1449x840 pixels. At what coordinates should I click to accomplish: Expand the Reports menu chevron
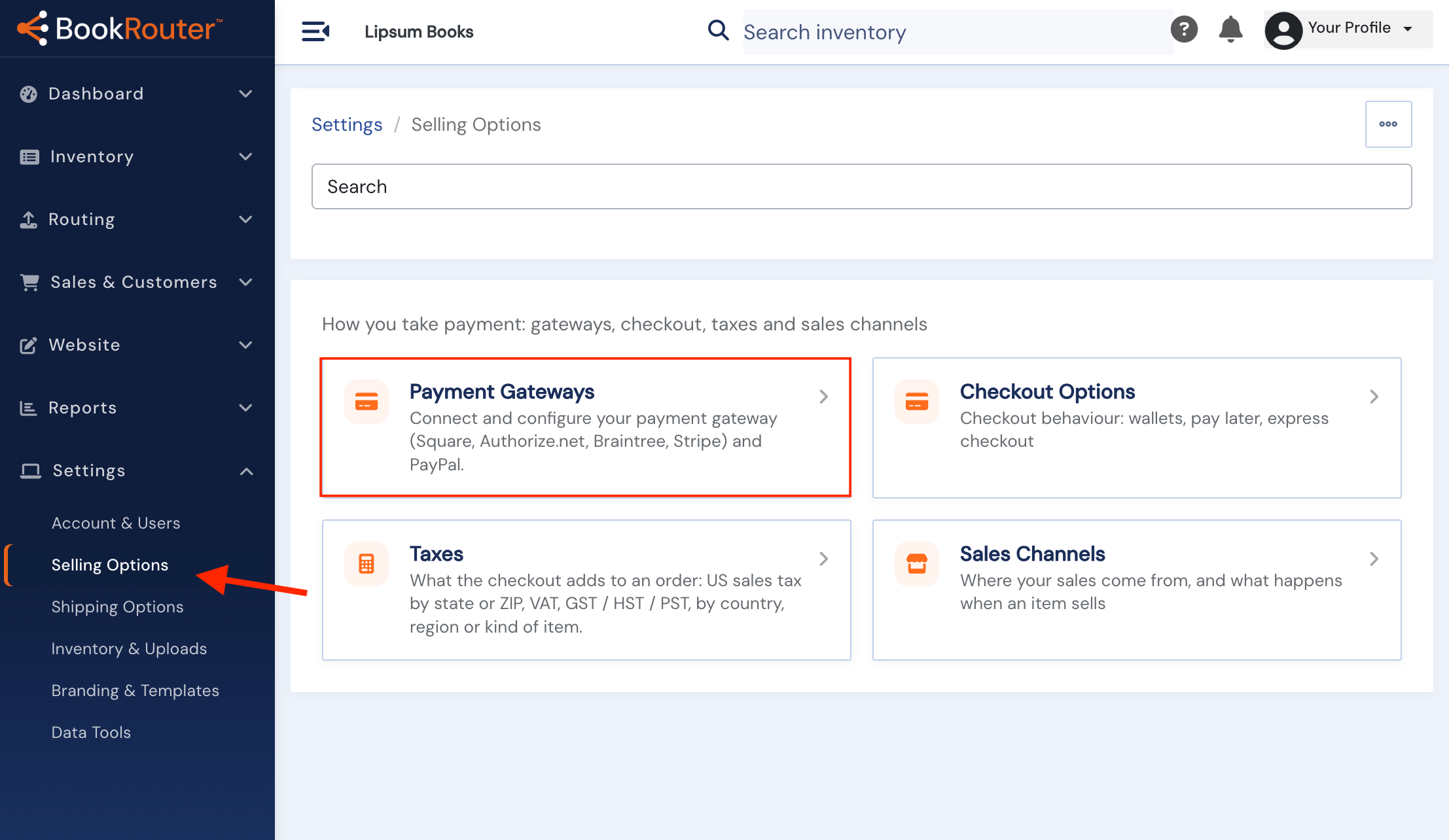tap(245, 408)
